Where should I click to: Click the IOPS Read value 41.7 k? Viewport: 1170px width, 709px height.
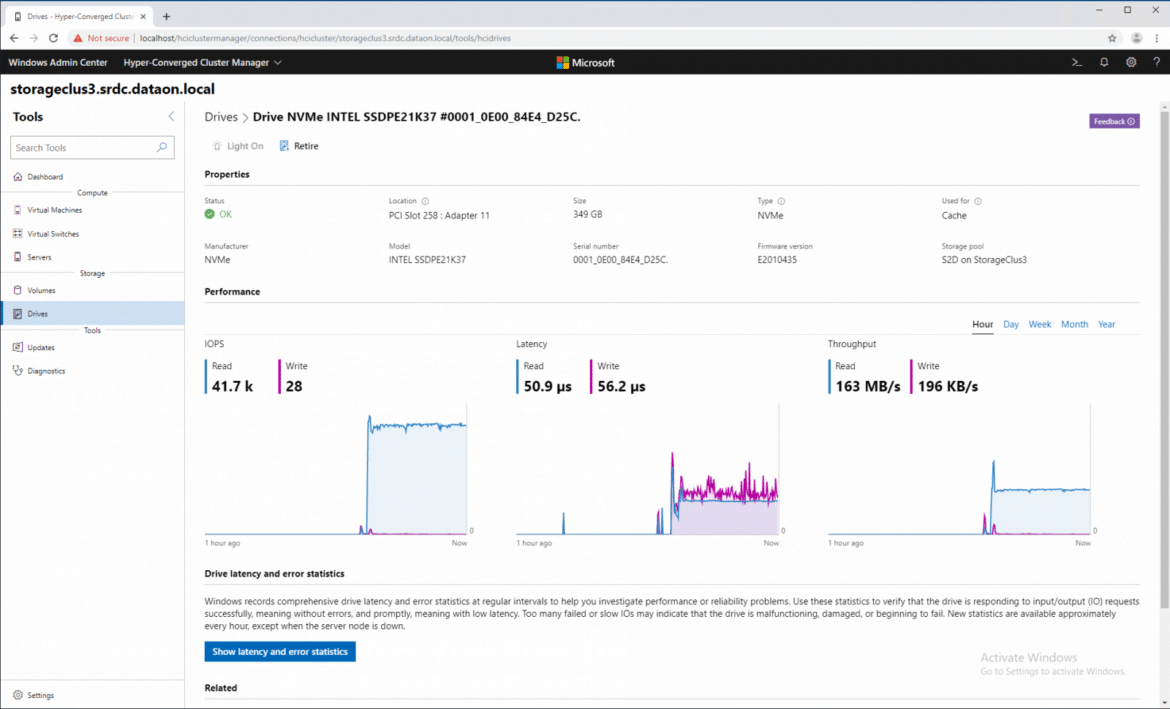pos(232,387)
